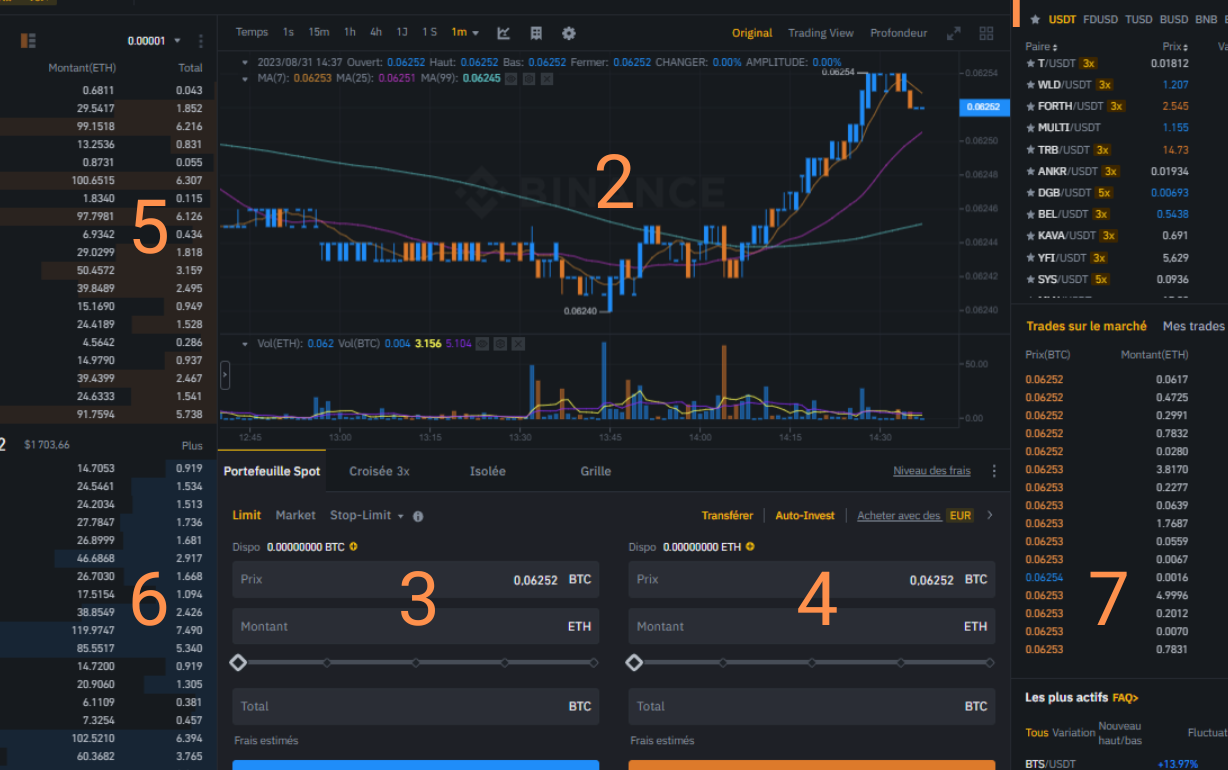Add BTC funds via plus icon

354,547
